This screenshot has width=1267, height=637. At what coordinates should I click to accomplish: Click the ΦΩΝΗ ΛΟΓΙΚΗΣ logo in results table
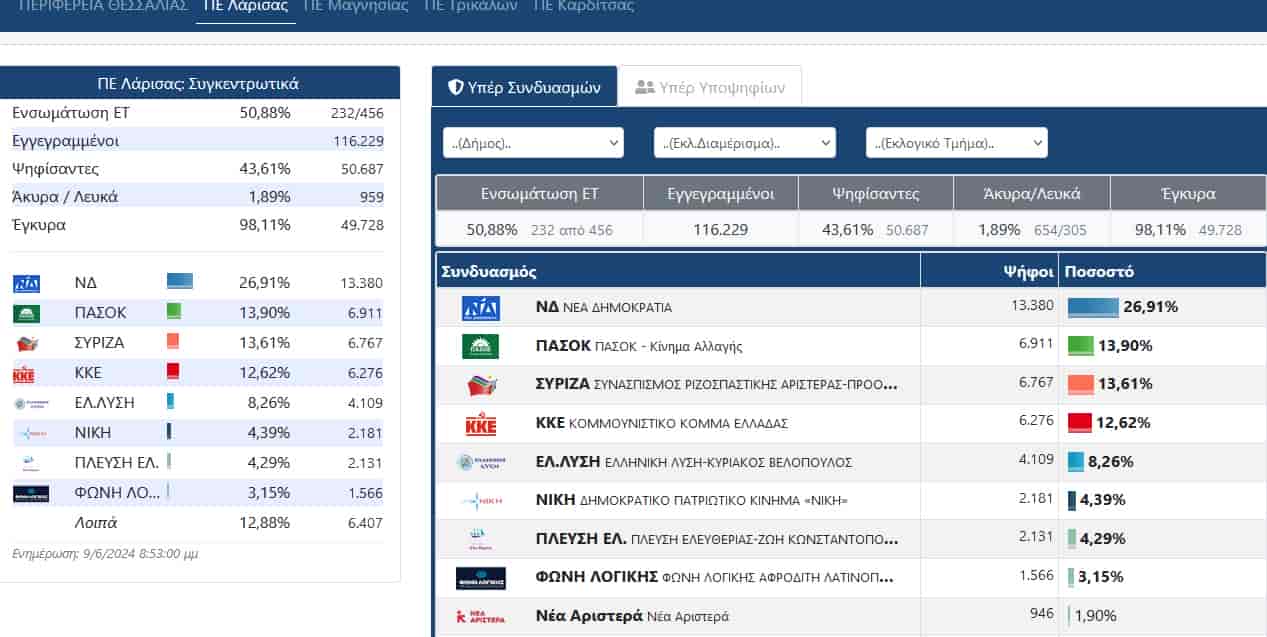coord(481,578)
